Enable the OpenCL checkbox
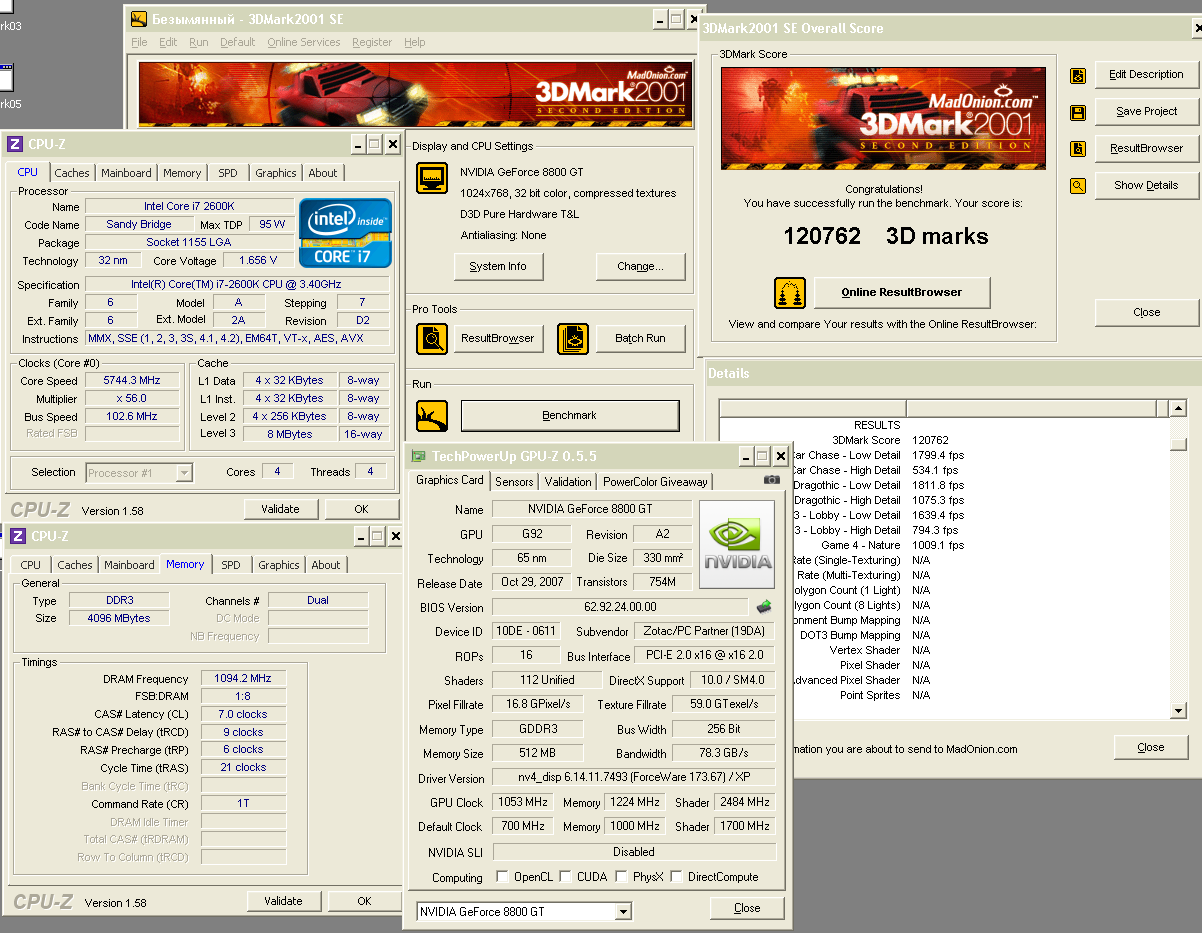The width and height of the screenshot is (1202, 933). tap(502, 877)
